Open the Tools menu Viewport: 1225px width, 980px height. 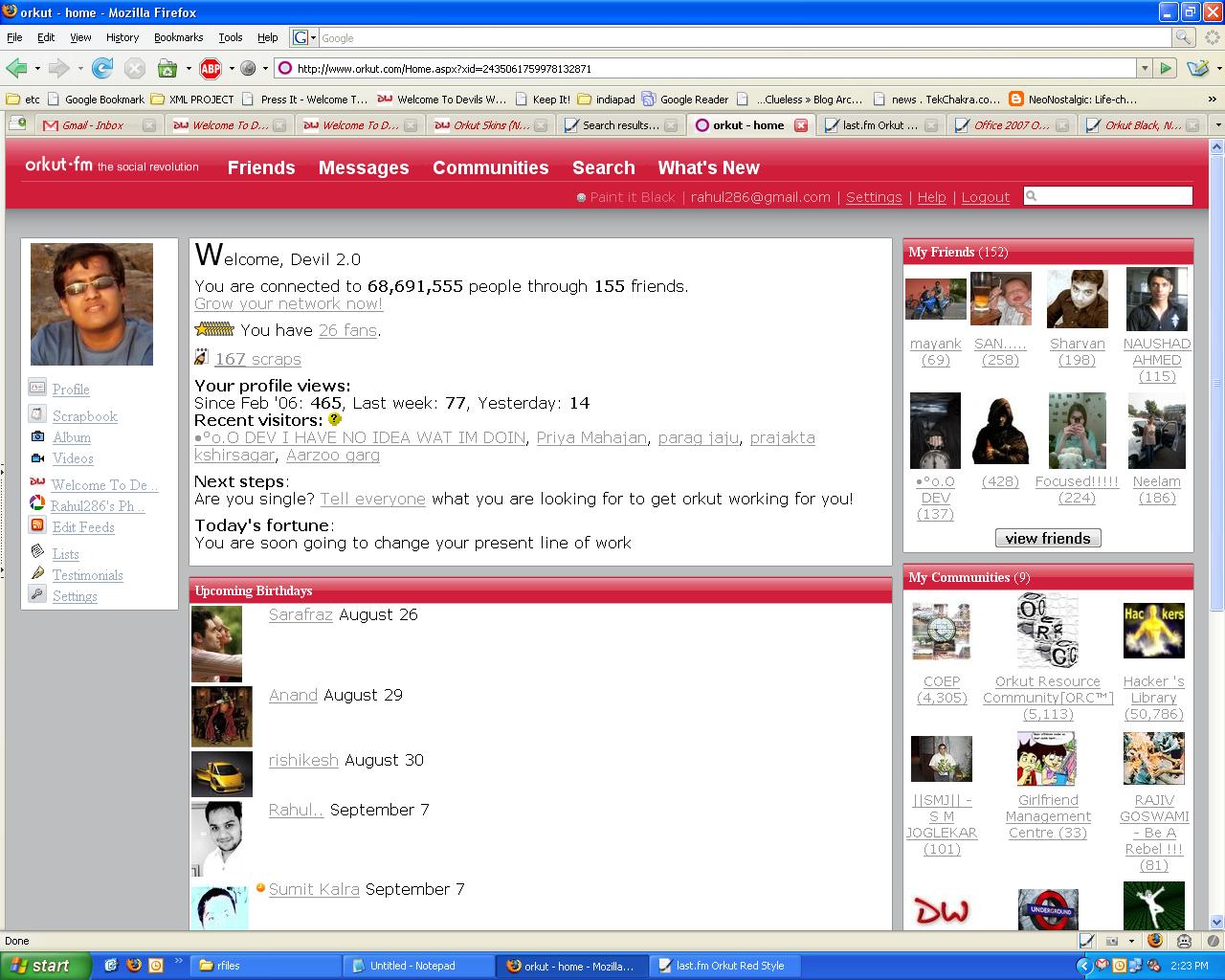click(230, 37)
